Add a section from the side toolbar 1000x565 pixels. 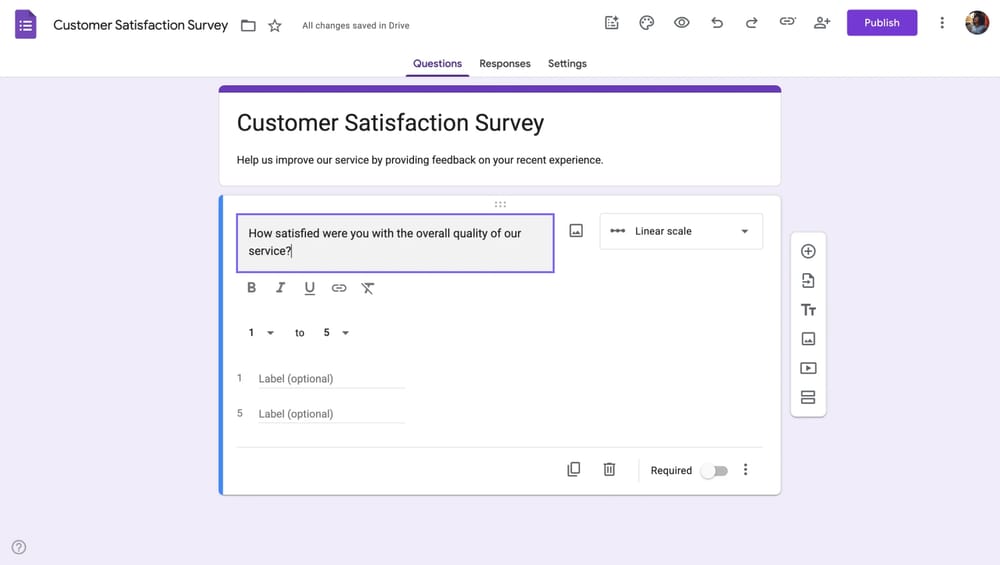pyautogui.click(x=808, y=398)
